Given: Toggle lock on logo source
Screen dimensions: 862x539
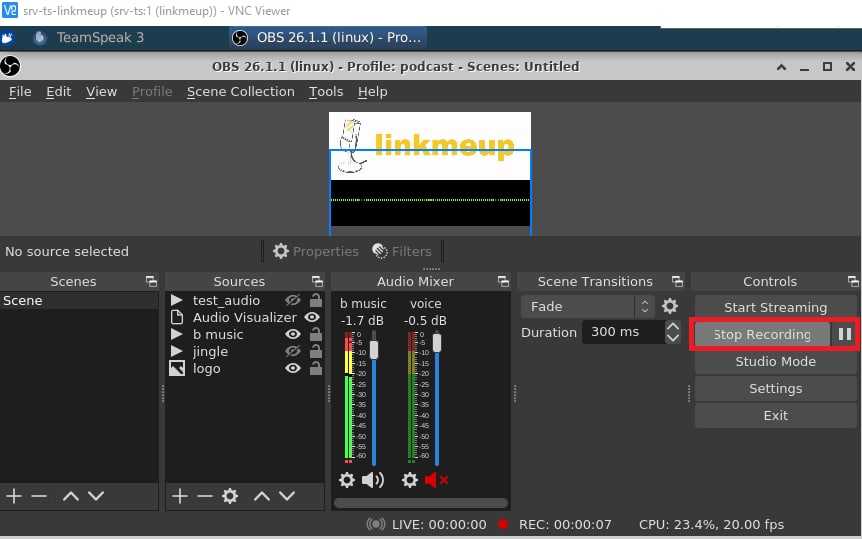Looking at the screenshot, I should (x=316, y=367).
